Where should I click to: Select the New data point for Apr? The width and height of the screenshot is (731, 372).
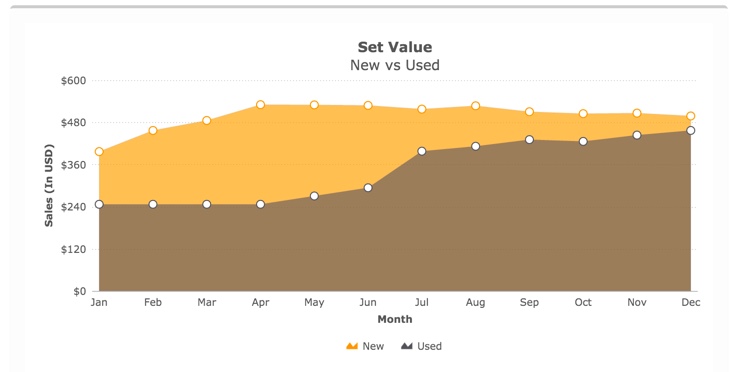tap(261, 104)
